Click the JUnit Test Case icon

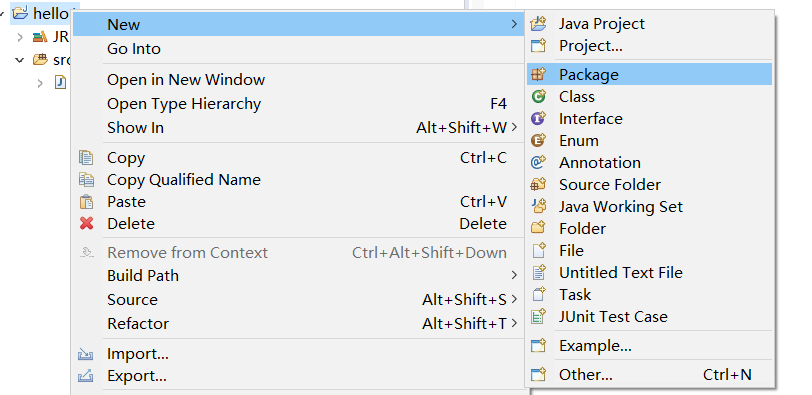(x=539, y=316)
